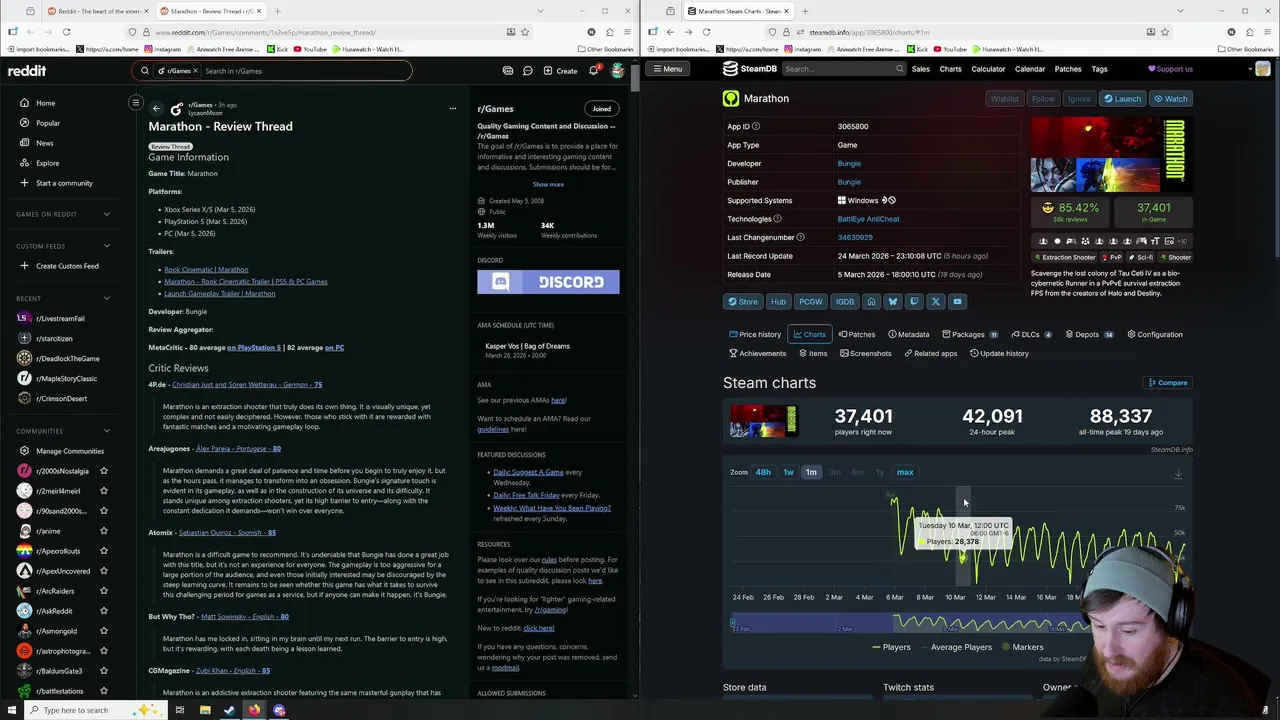This screenshot has width=1280, height=720.
Task: Open Reddit chat icon in header
Action: tap(528, 71)
